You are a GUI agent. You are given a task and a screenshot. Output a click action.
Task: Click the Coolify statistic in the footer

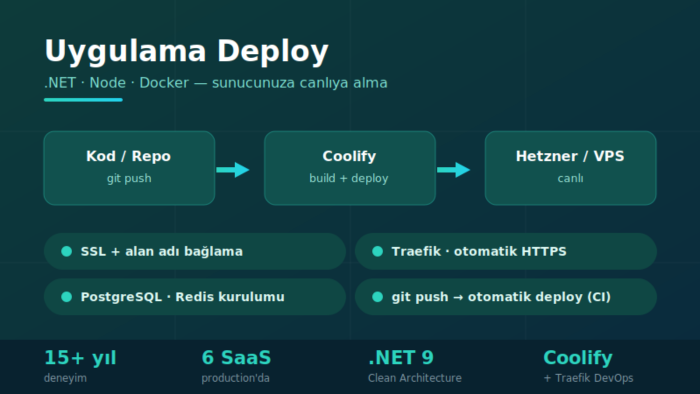click(578, 357)
